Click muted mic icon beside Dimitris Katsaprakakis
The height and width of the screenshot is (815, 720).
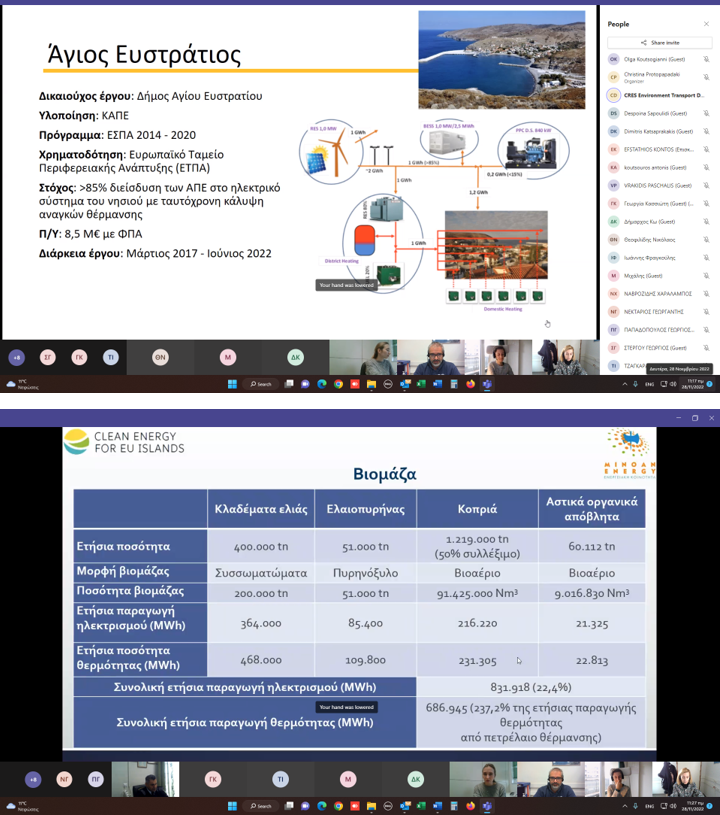coord(706,132)
